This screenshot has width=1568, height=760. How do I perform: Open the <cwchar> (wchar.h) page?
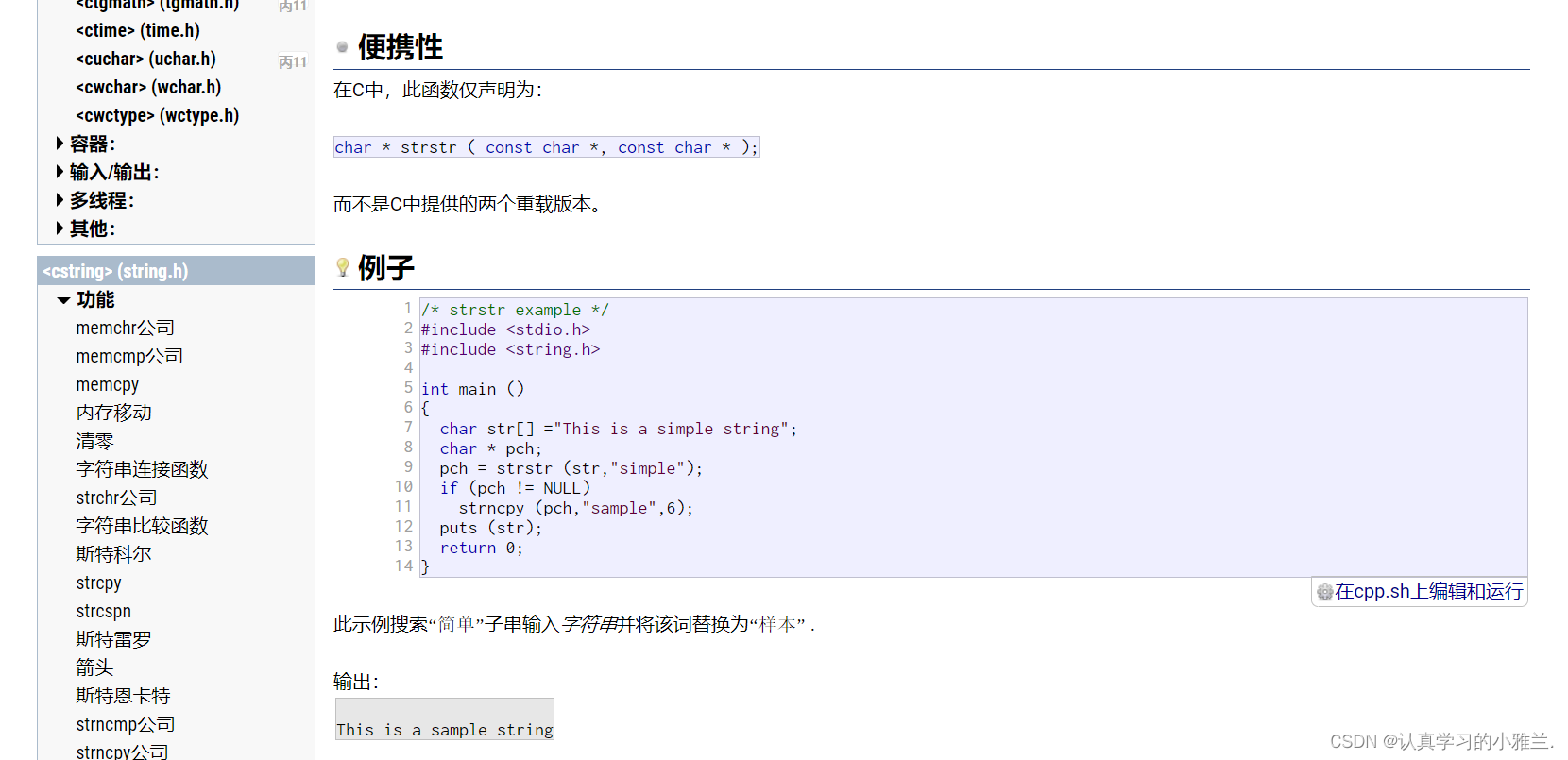click(148, 87)
